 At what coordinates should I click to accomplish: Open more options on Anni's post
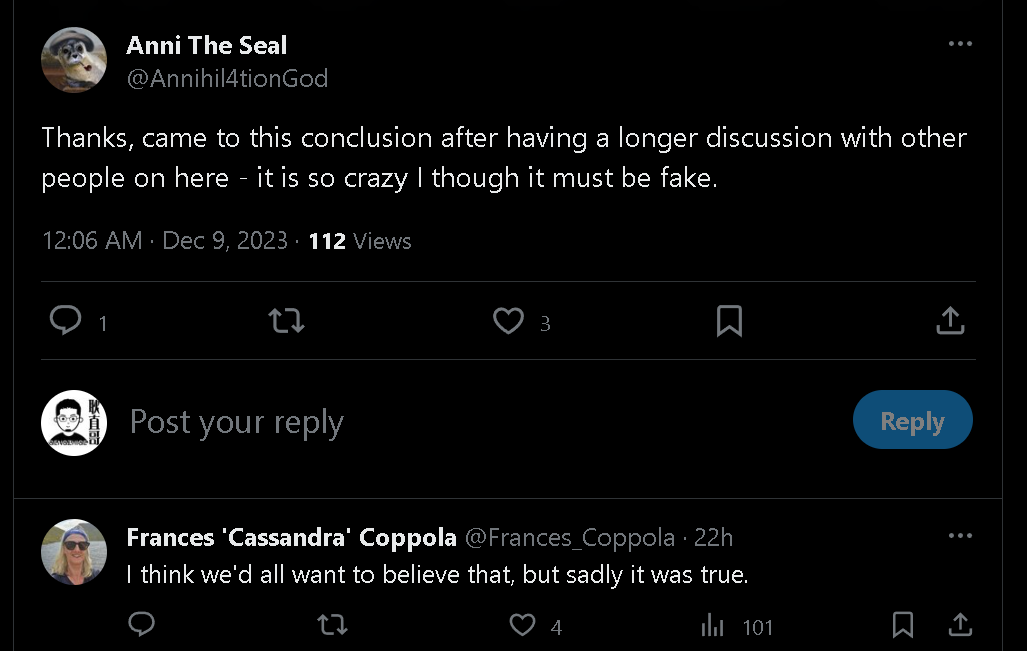(960, 44)
